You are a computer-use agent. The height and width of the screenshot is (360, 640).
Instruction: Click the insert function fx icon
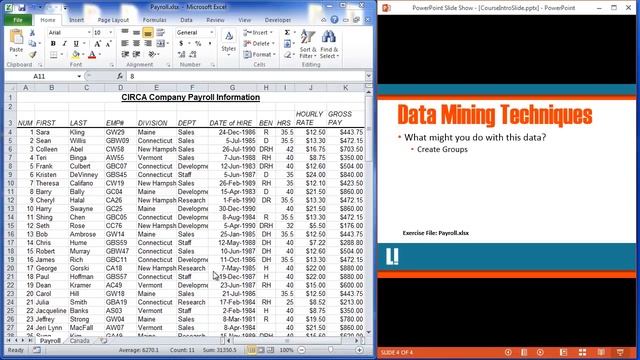tap(120, 76)
